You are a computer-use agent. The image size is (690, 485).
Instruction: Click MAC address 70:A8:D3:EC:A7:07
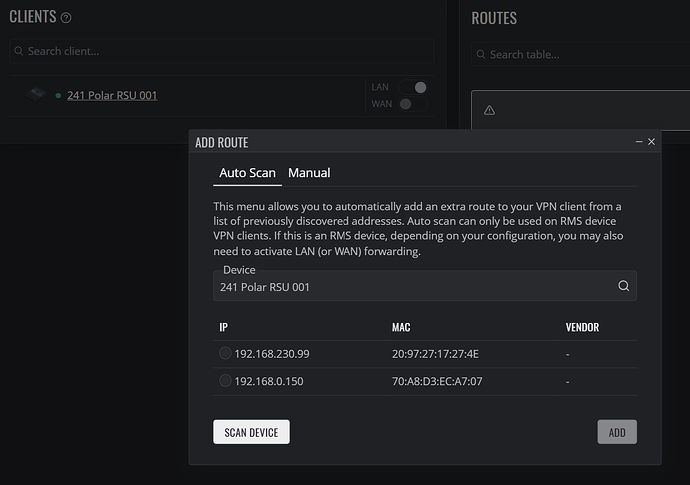(x=437, y=381)
